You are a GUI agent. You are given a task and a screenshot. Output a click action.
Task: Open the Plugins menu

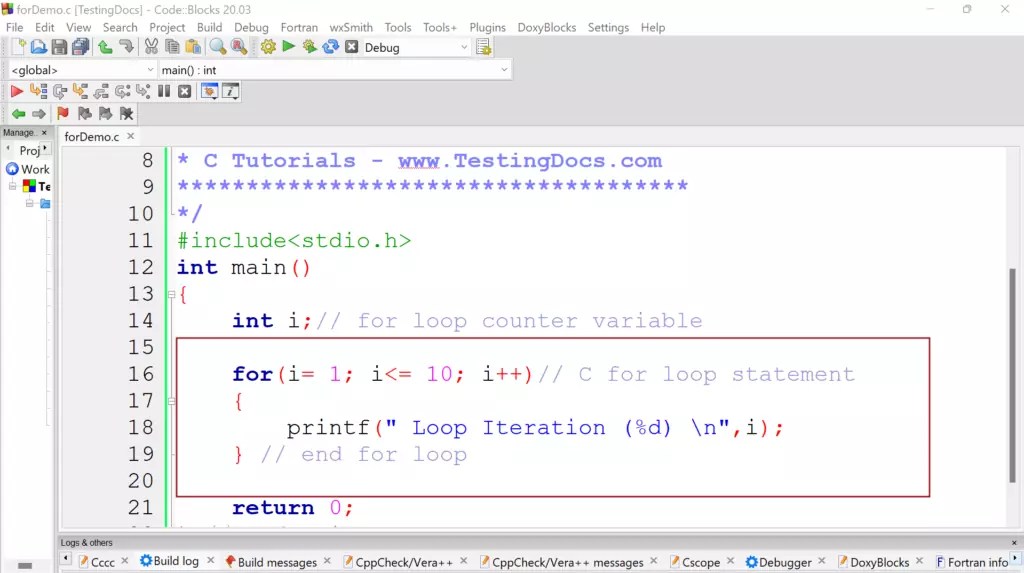pyautogui.click(x=487, y=27)
